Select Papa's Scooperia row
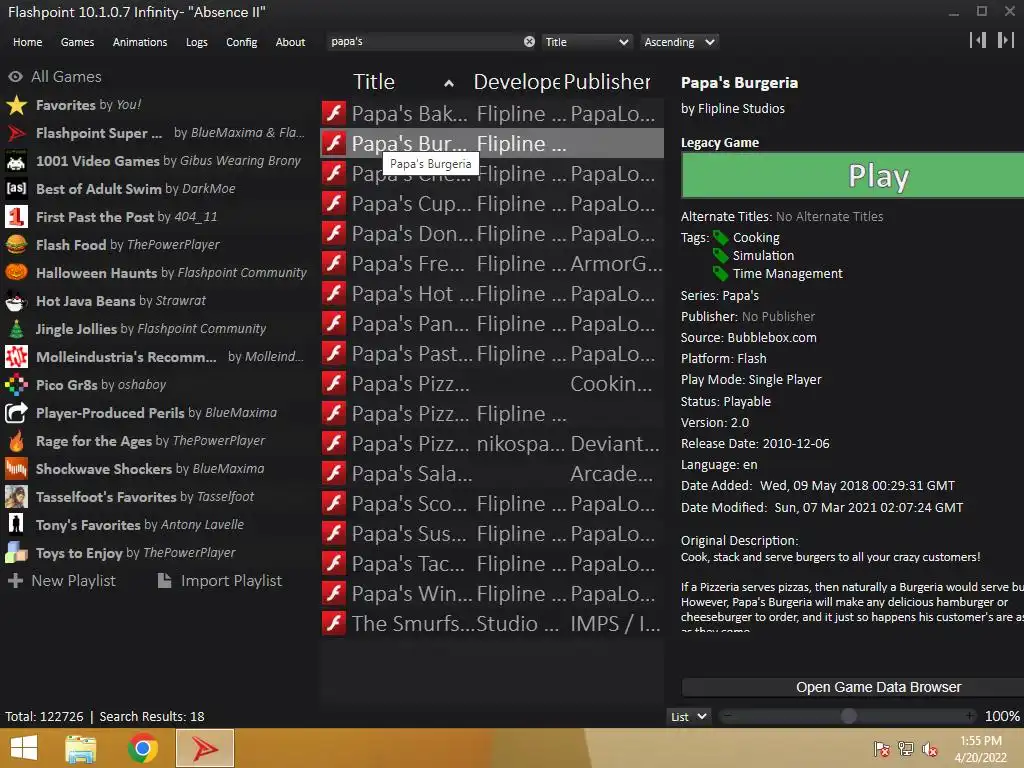Screen dimensions: 1024x768 [492, 504]
